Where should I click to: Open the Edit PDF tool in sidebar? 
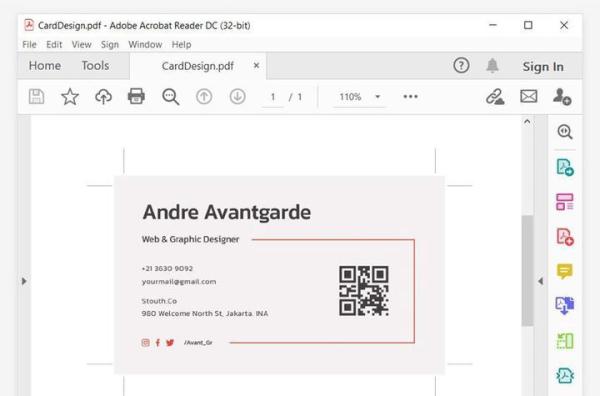[564, 202]
